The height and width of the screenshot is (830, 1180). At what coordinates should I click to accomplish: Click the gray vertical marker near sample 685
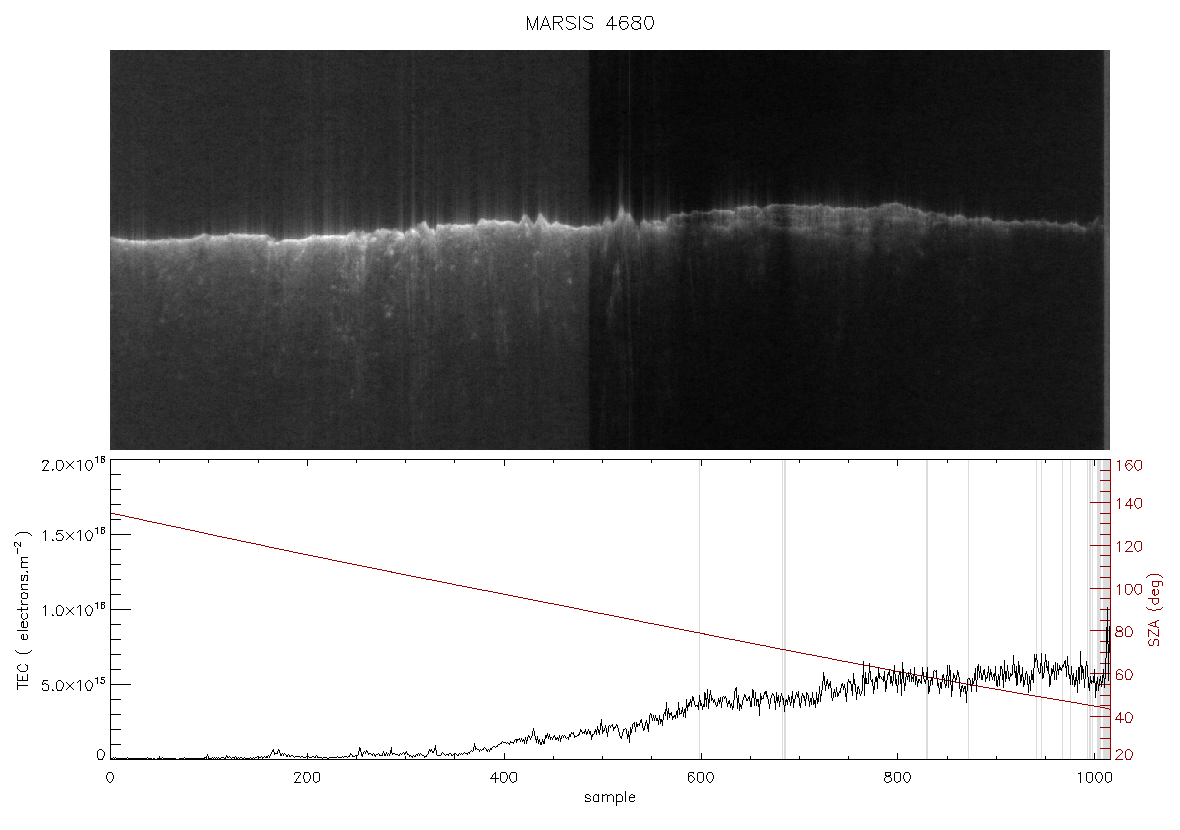coord(784,608)
